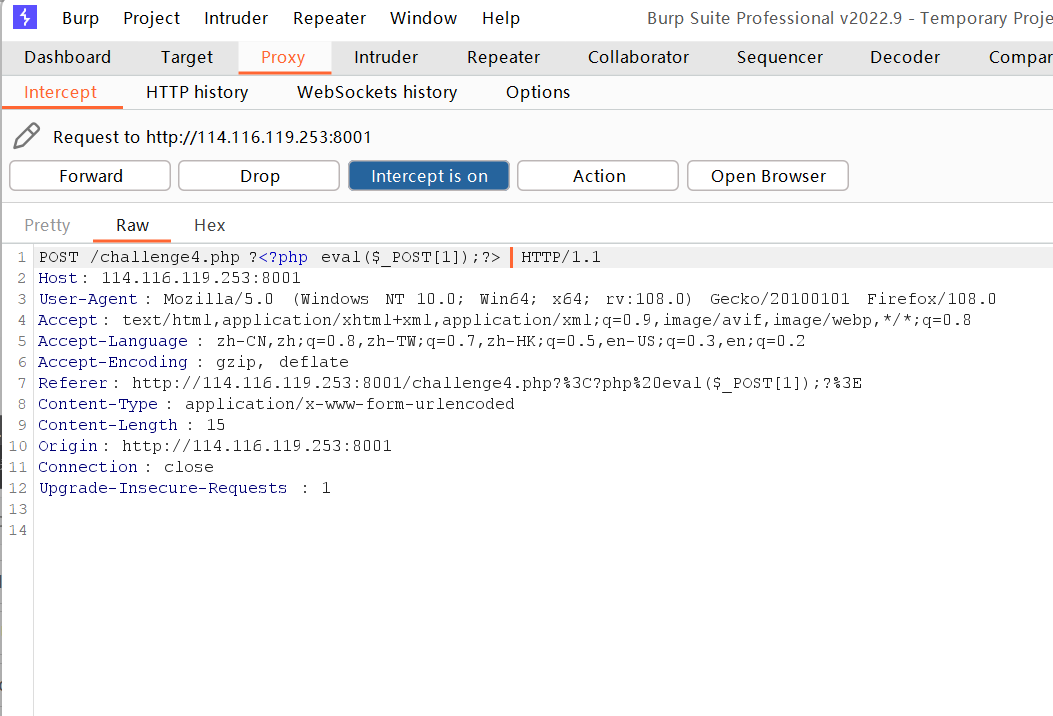
Task: Open the Sequencer tab
Action: click(x=779, y=58)
